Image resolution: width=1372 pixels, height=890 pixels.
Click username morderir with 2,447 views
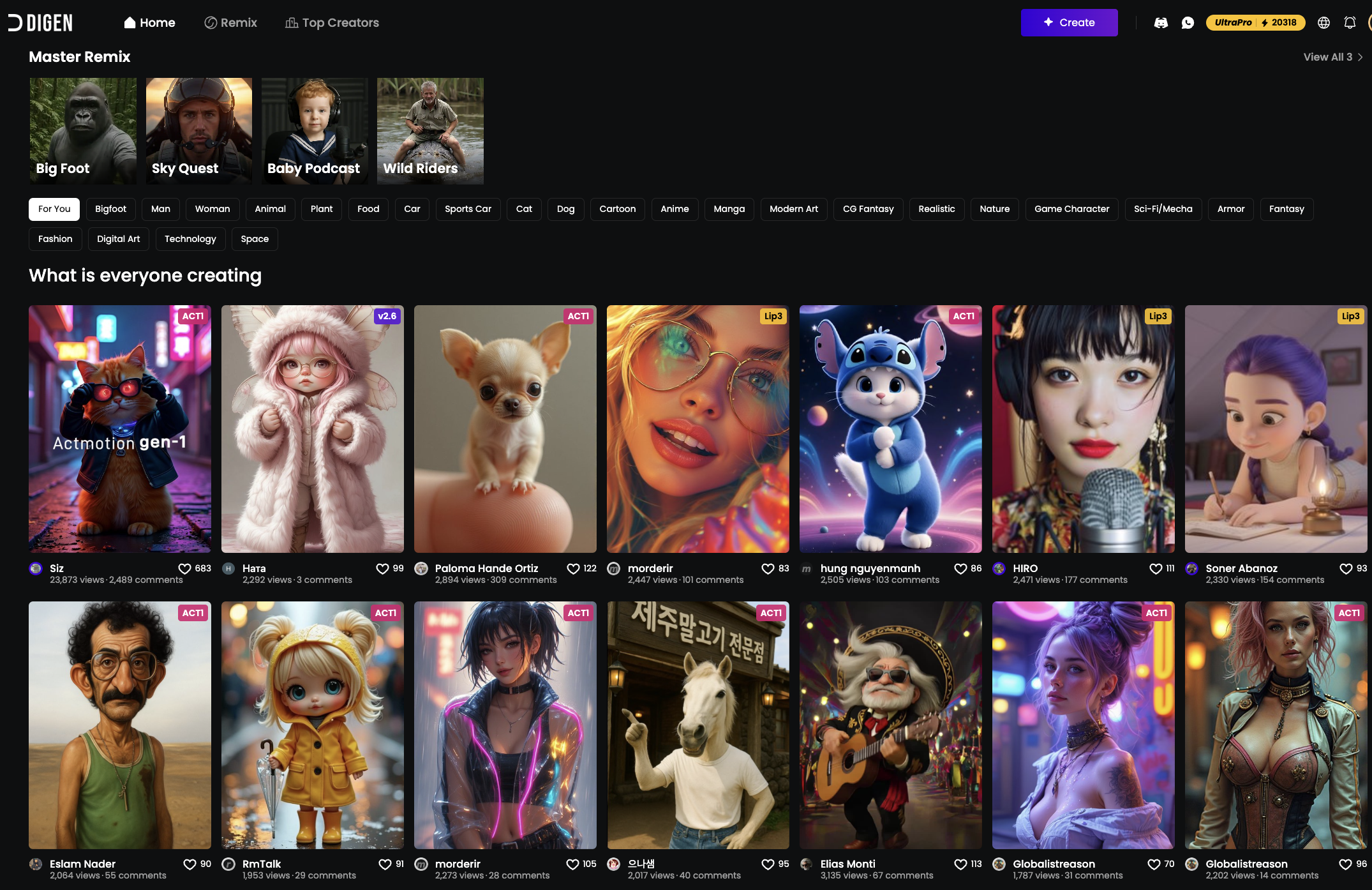pos(650,568)
